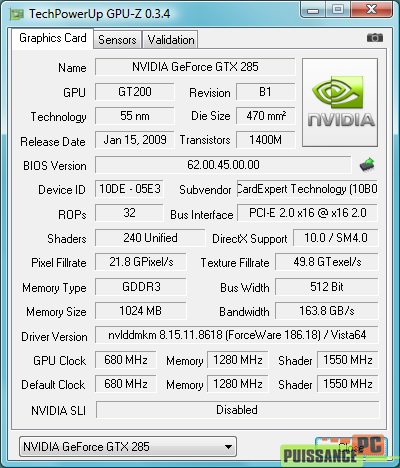Switch to the Sensors tab
400x468 pixels.
(x=117, y=40)
